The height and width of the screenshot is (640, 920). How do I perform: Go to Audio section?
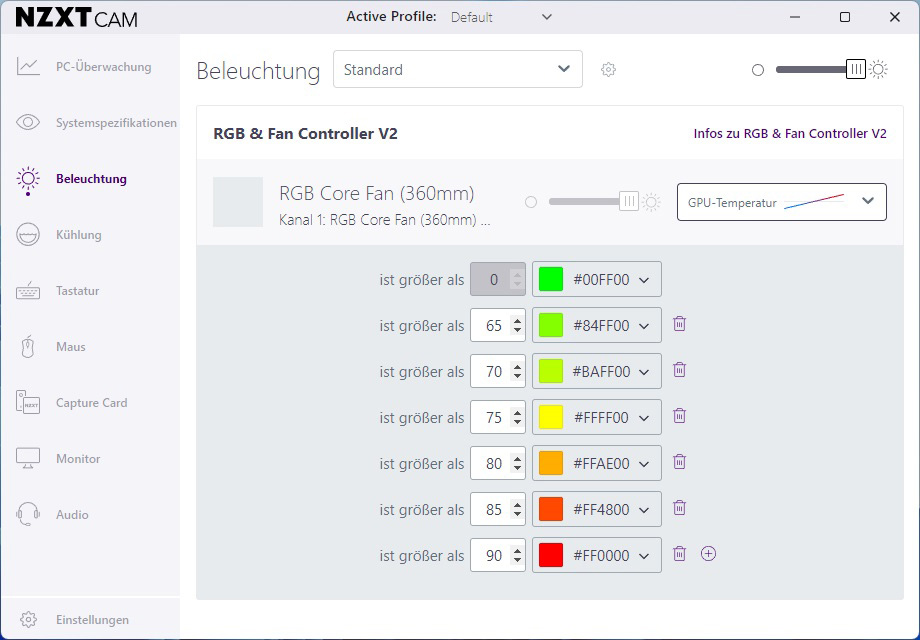[x=72, y=514]
